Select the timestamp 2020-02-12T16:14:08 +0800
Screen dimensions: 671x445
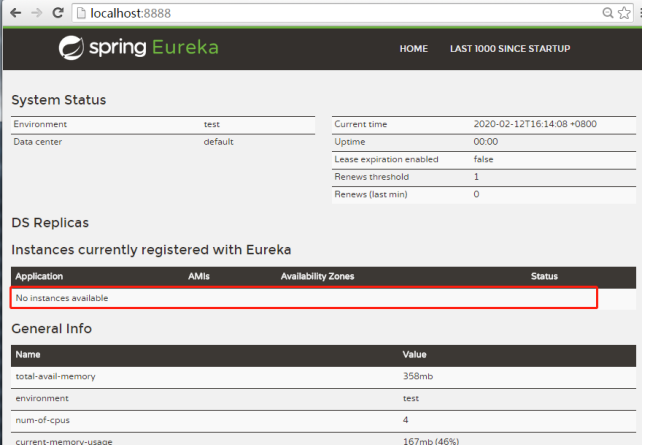[x=535, y=124]
